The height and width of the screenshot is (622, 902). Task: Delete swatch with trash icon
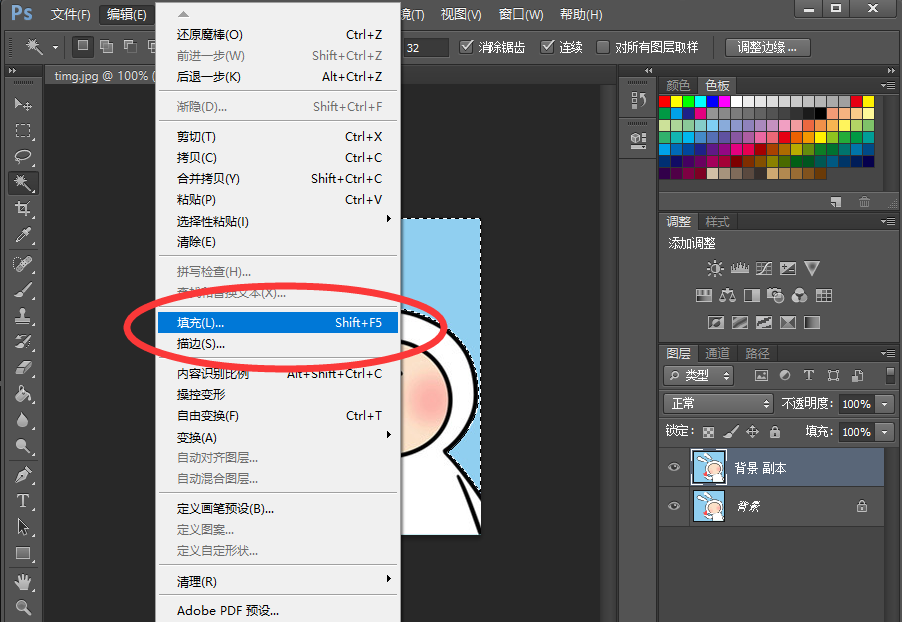[x=864, y=201]
